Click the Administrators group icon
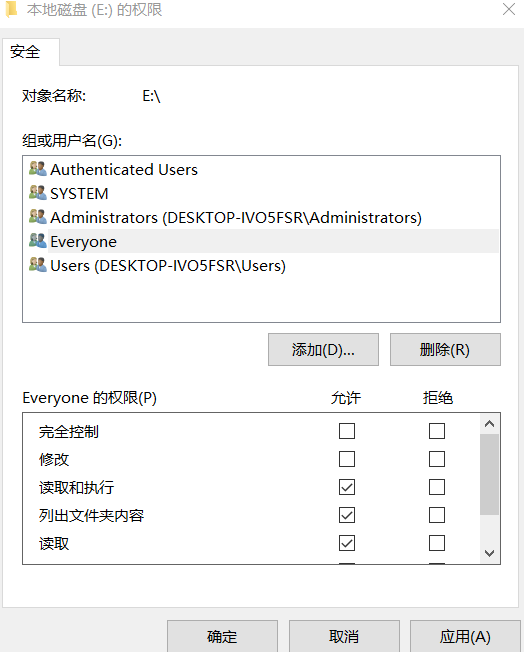Screen dimensions: 524x652 [x=37, y=217]
